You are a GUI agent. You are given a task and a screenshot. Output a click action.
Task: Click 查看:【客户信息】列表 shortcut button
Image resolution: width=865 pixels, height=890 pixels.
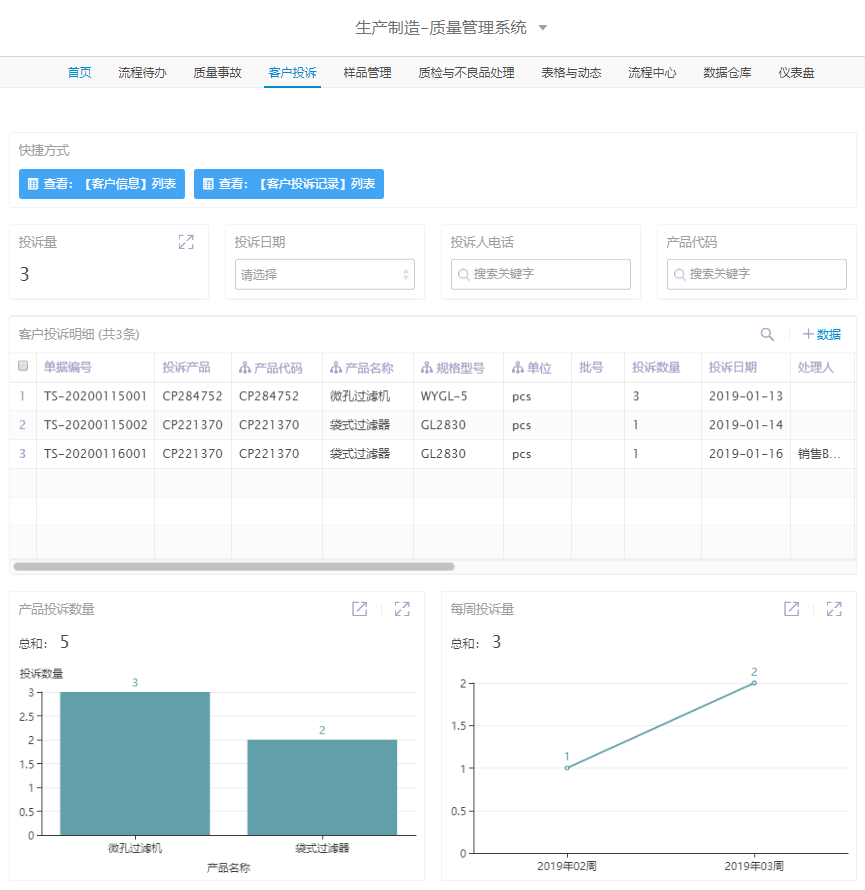[102, 184]
